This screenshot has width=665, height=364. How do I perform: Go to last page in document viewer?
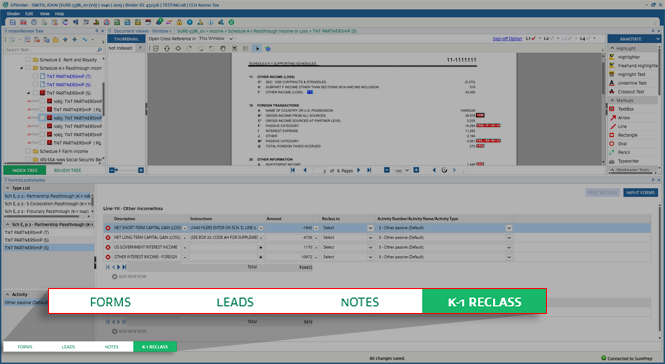click(369, 170)
